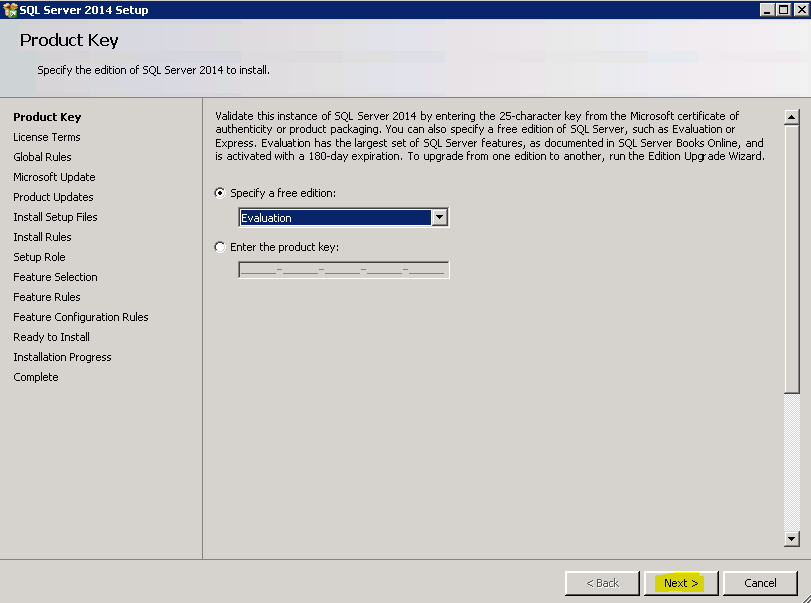
Task: Maximize the SQL Server 2014 Setup window
Action: tap(784, 10)
